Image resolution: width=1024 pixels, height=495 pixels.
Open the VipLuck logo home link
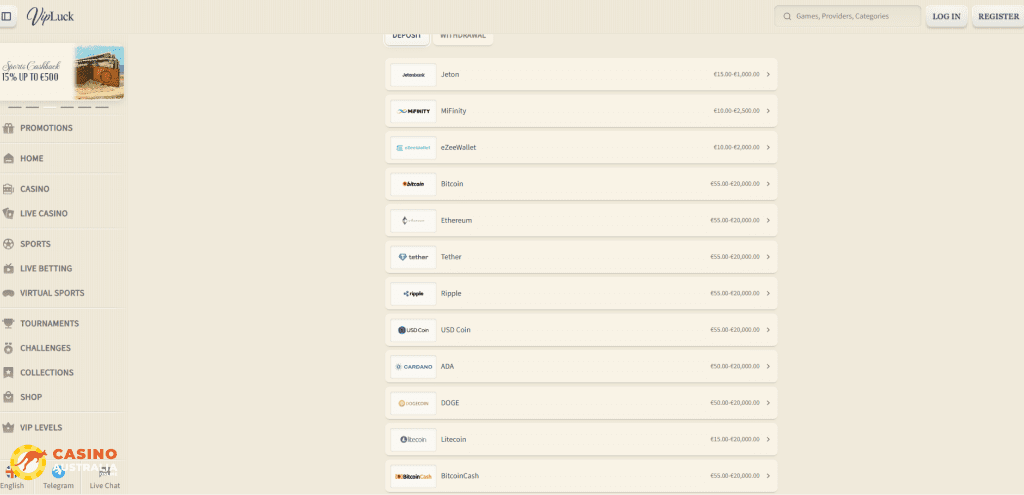pyautogui.click(x=50, y=16)
